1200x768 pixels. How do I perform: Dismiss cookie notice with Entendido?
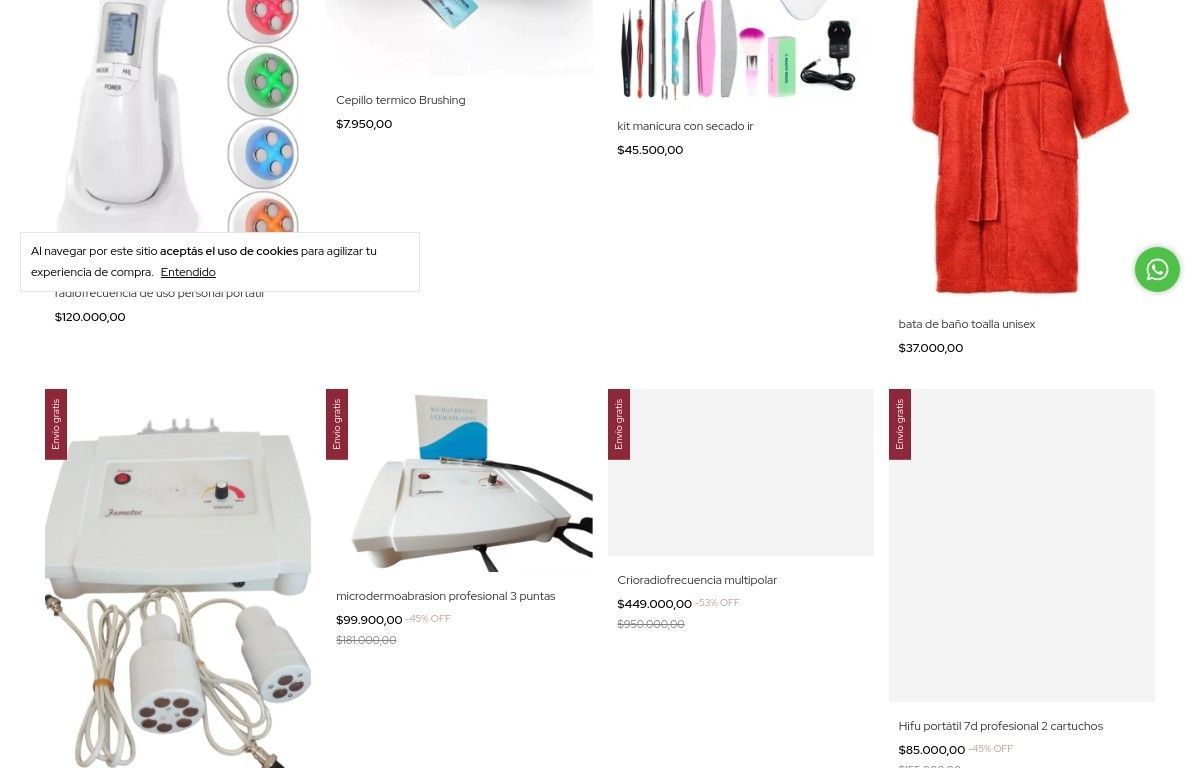[188, 272]
